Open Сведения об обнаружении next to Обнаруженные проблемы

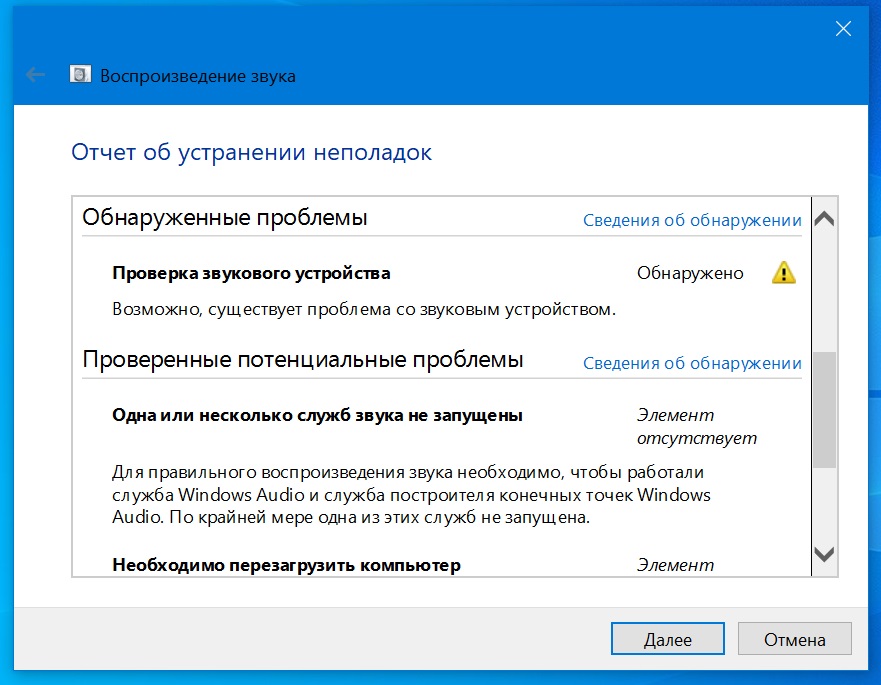(x=692, y=220)
